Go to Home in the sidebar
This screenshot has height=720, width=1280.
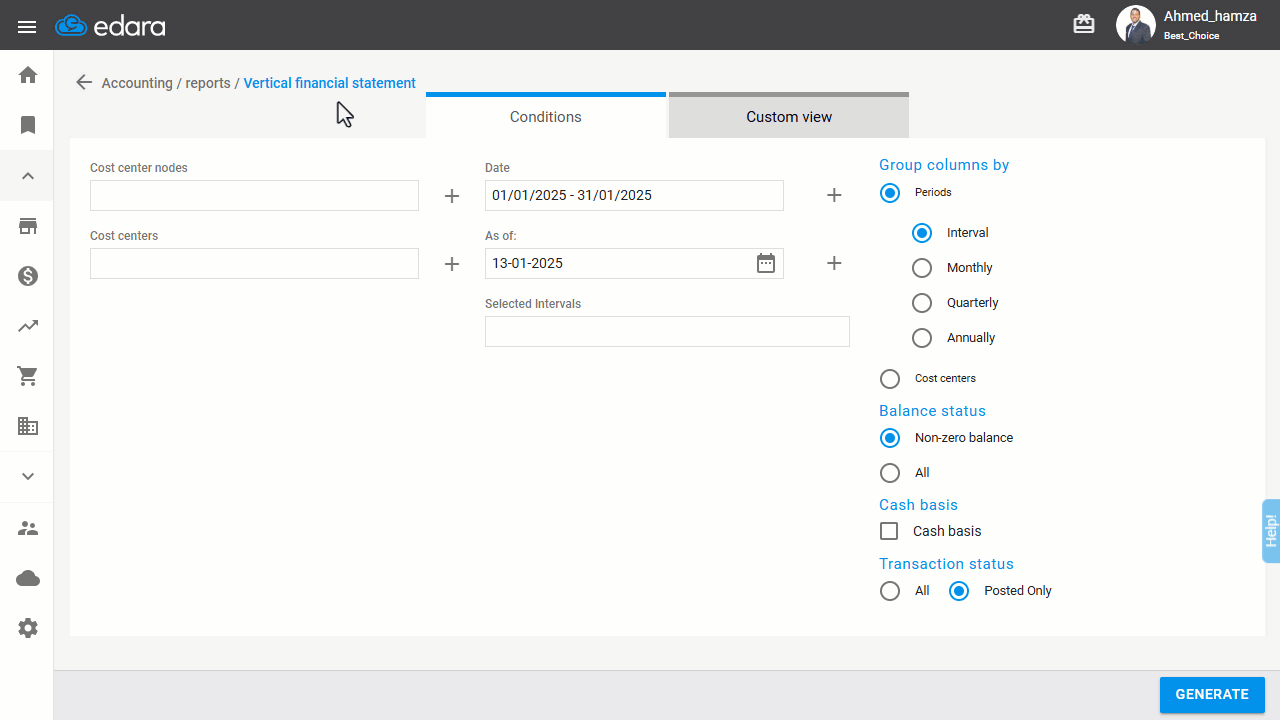coord(28,75)
